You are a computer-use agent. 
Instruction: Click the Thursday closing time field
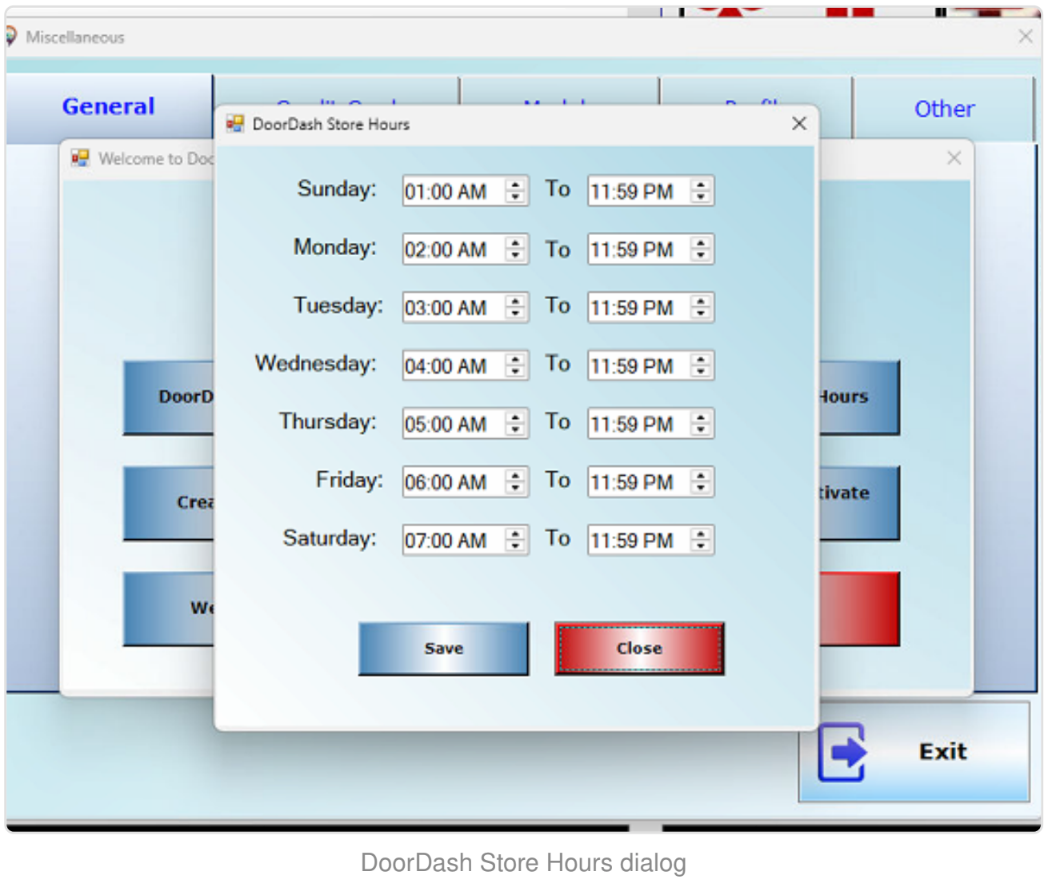click(x=650, y=423)
